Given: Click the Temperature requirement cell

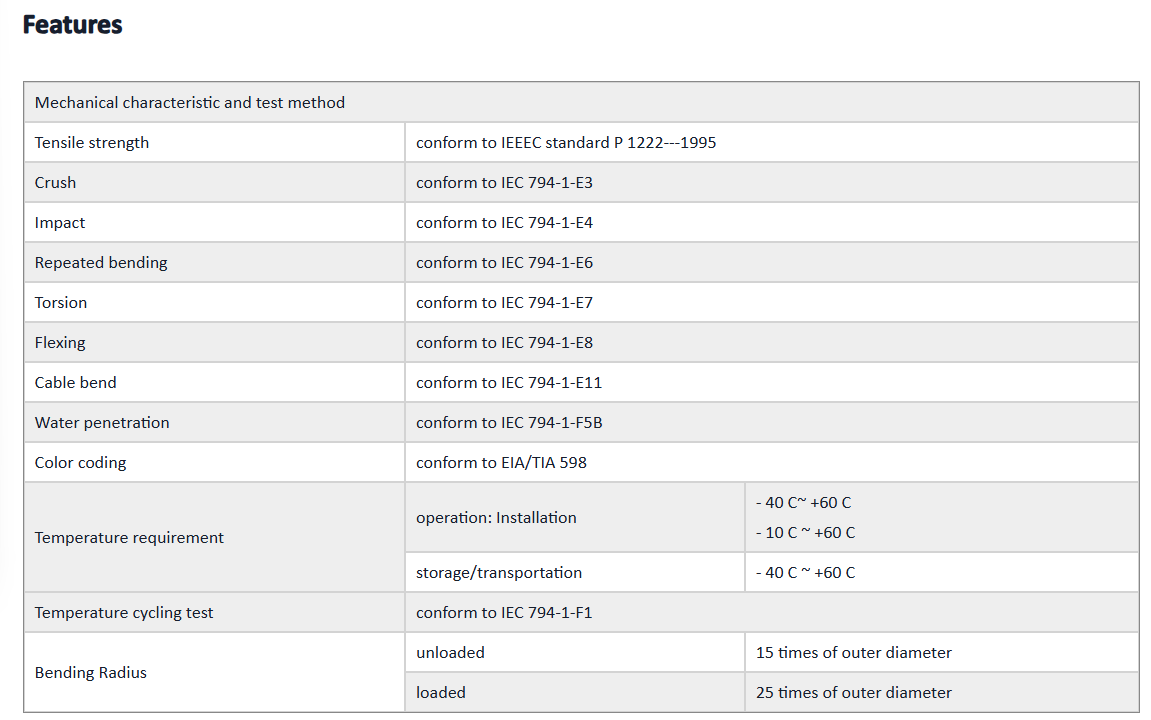Looking at the screenshot, I should click(214, 537).
